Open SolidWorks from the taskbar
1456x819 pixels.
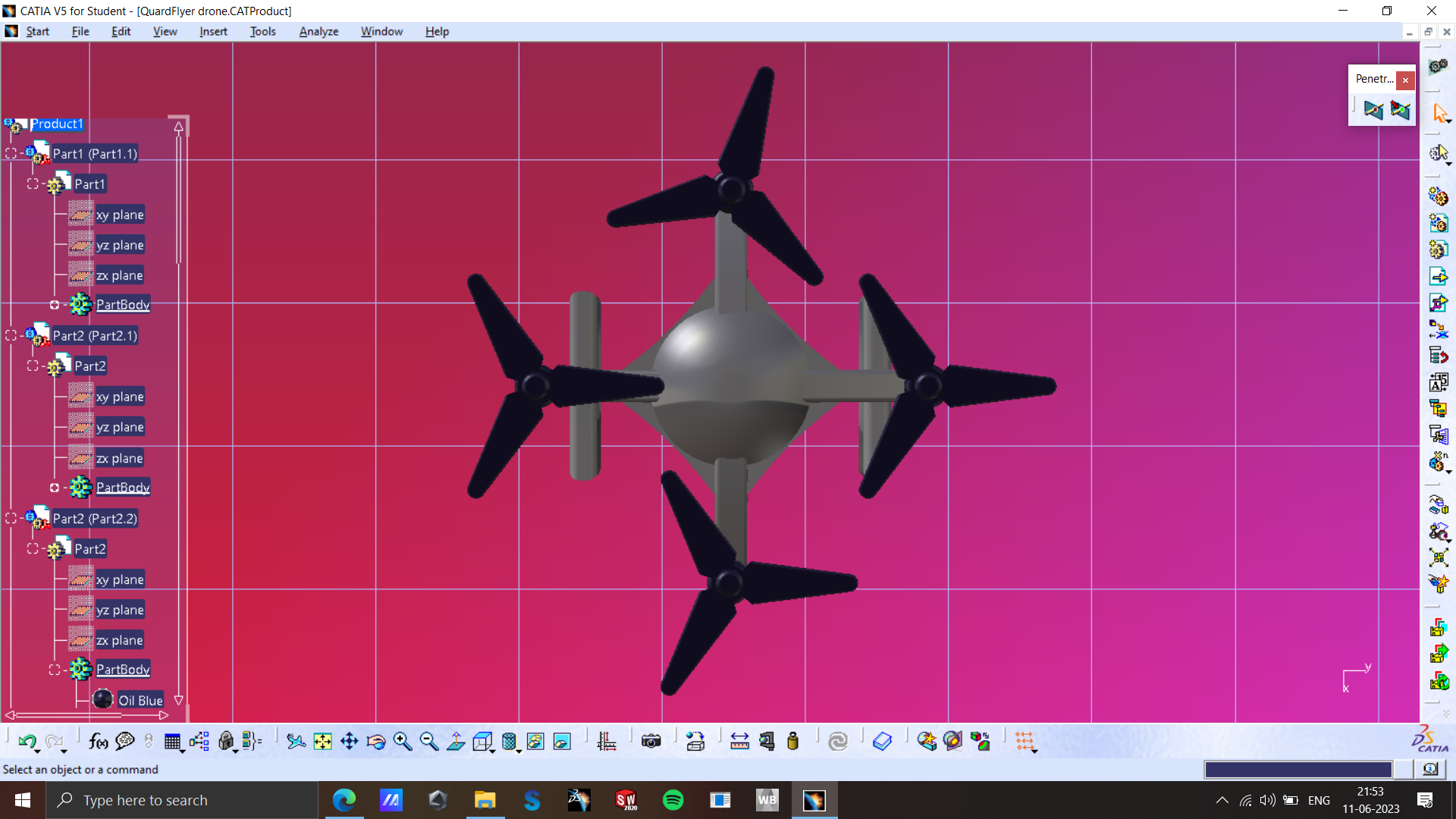pyautogui.click(x=626, y=800)
